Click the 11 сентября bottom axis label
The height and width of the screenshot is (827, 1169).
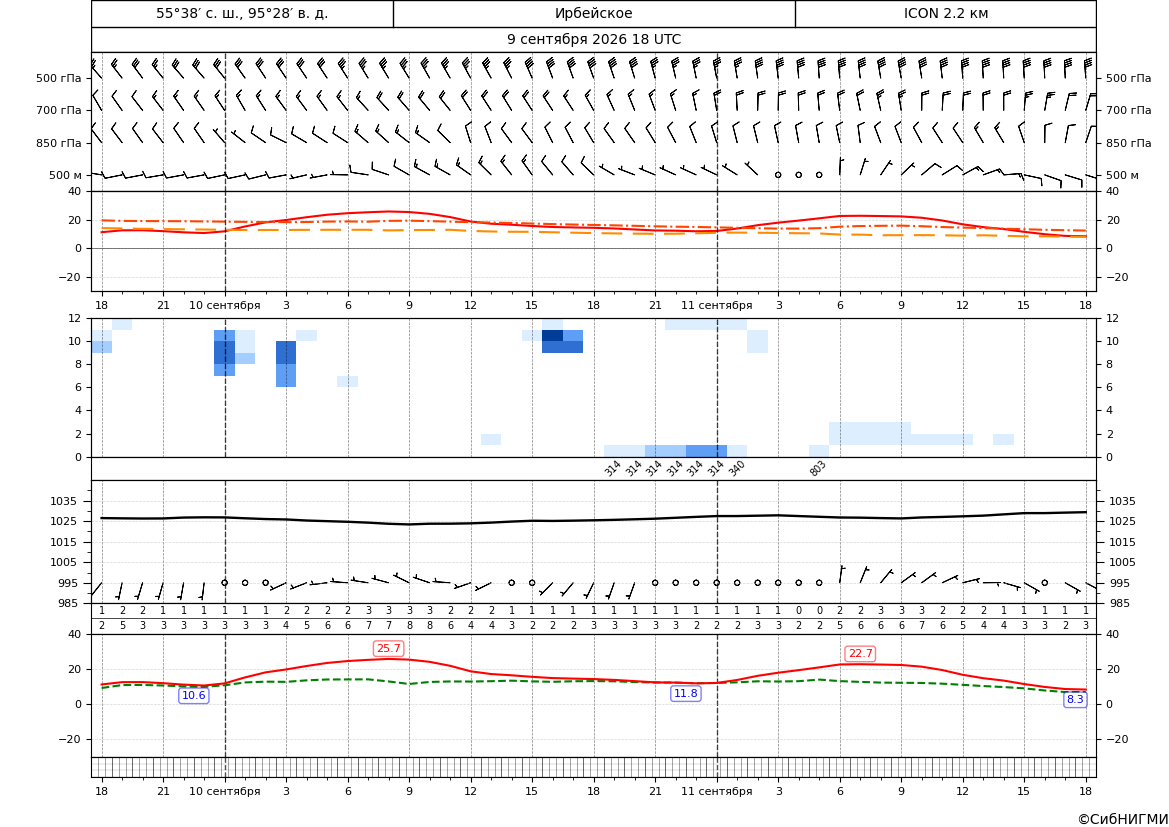coord(716,791)
